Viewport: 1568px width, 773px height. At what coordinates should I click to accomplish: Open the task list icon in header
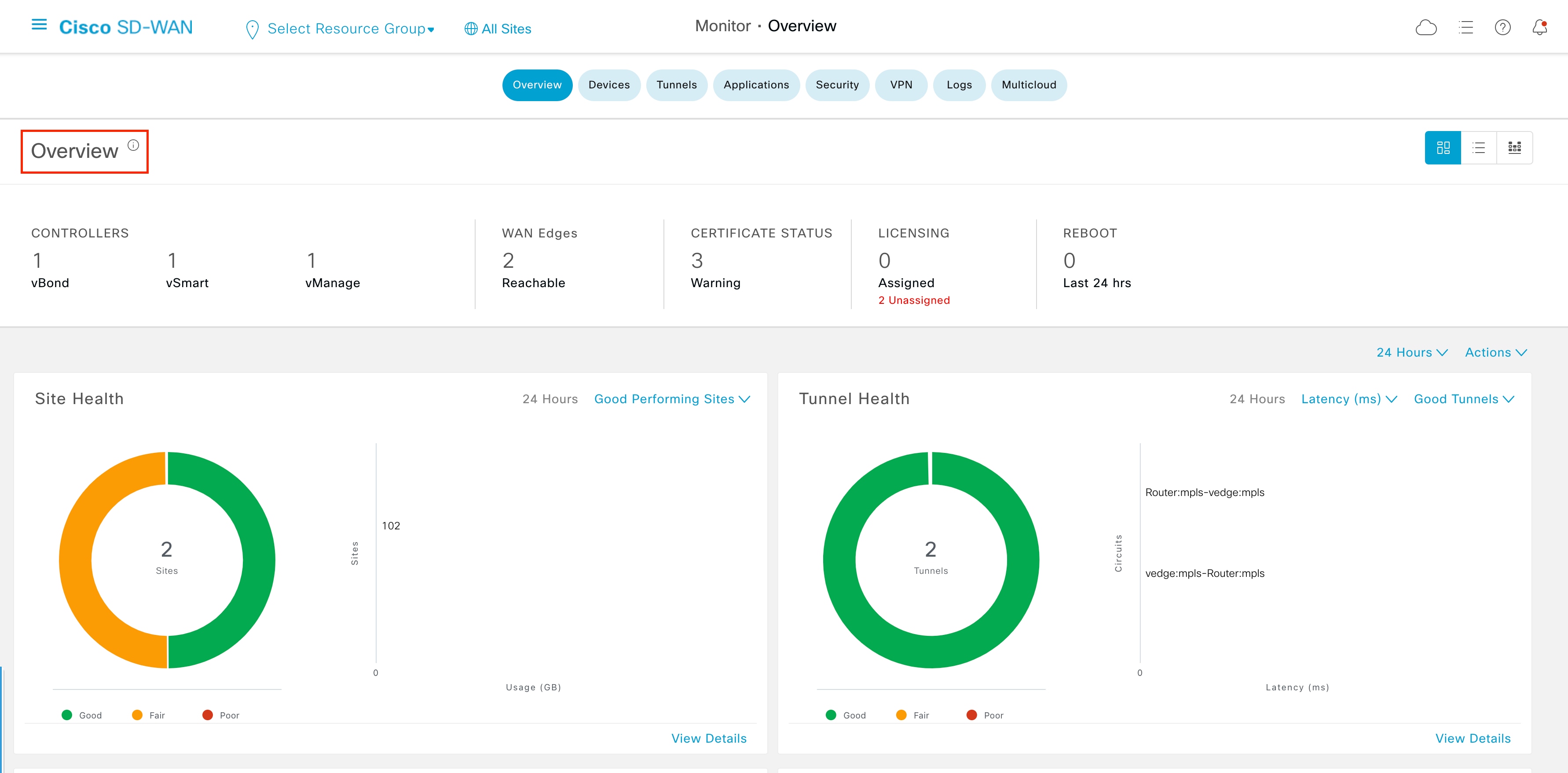coord(1465,27)
